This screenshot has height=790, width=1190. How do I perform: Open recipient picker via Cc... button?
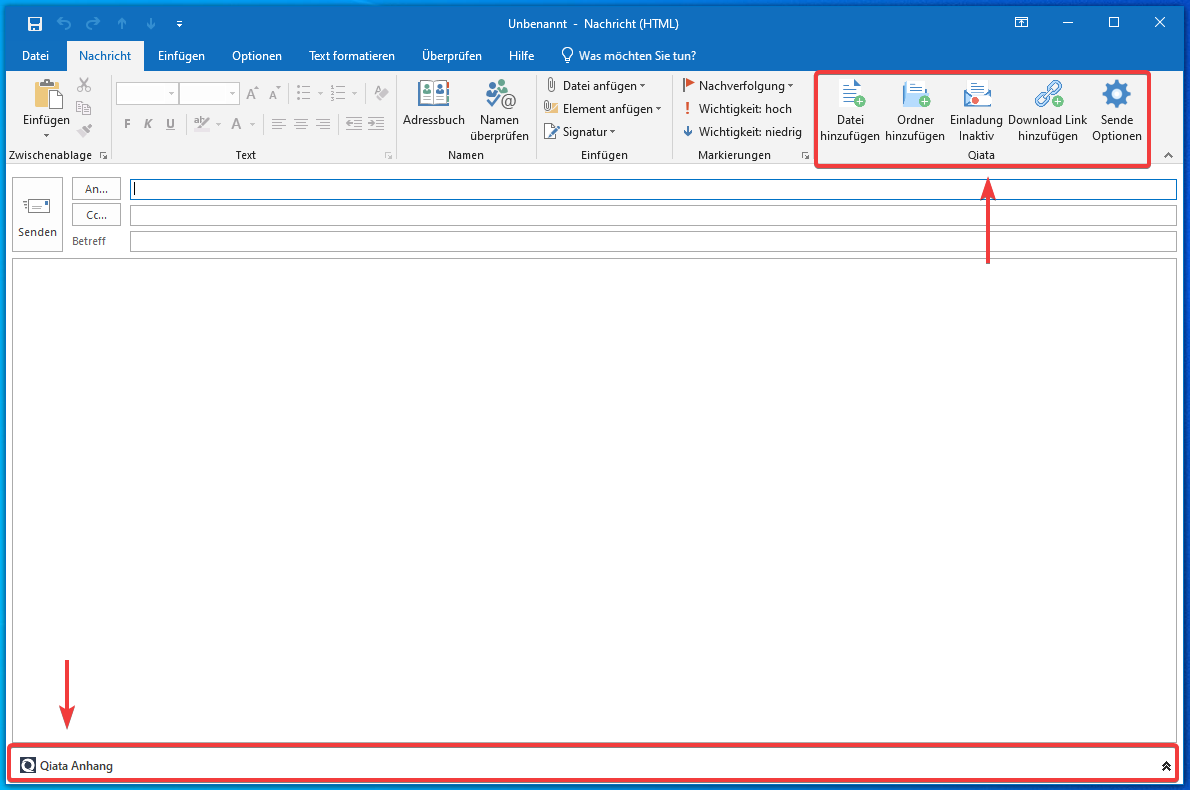pyautogui.click(x=96, y=214)
